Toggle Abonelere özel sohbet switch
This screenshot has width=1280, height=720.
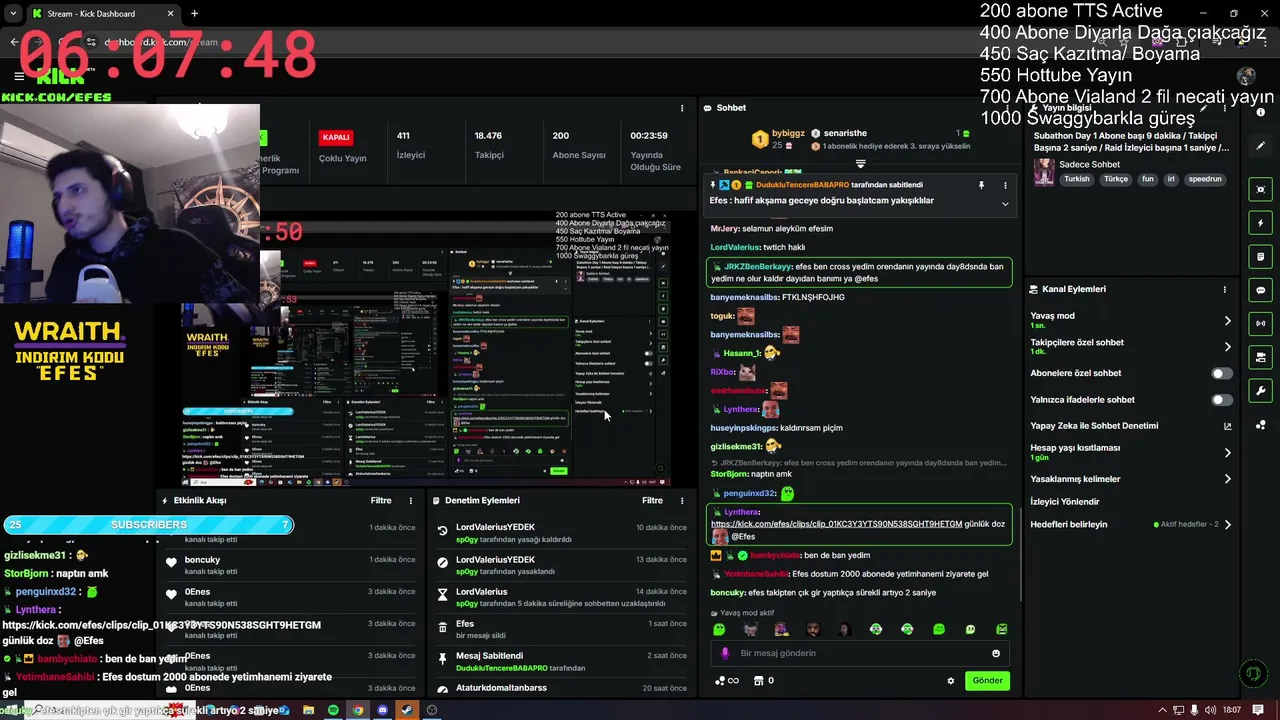point(1222,373)
